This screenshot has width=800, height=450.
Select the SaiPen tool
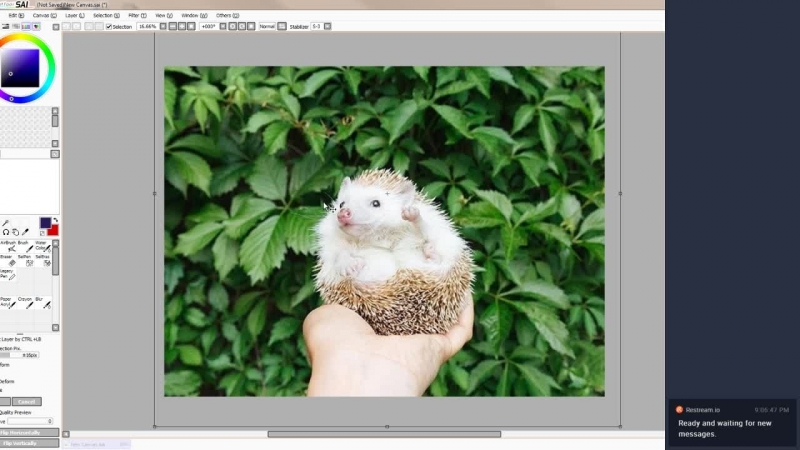coord(26,260)
